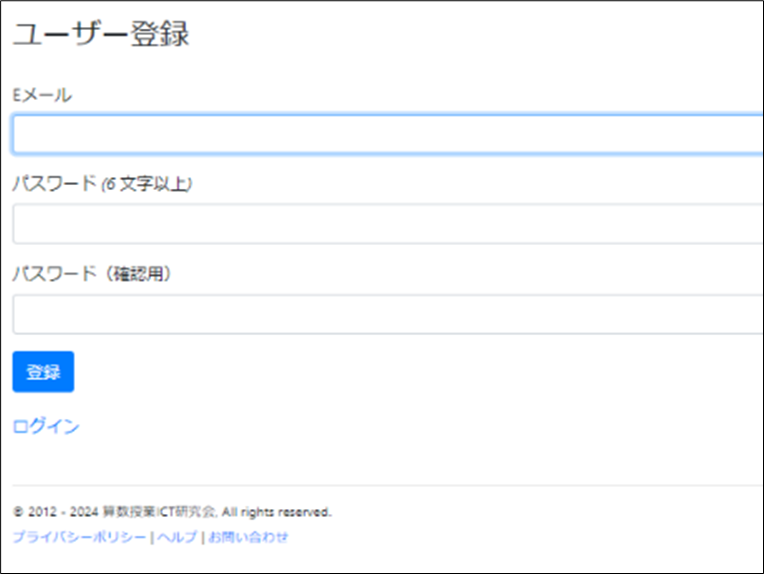The image size is (764, 574).
Task: Click the ユーザー登録 page heading
Action: (x=101, y=34)
